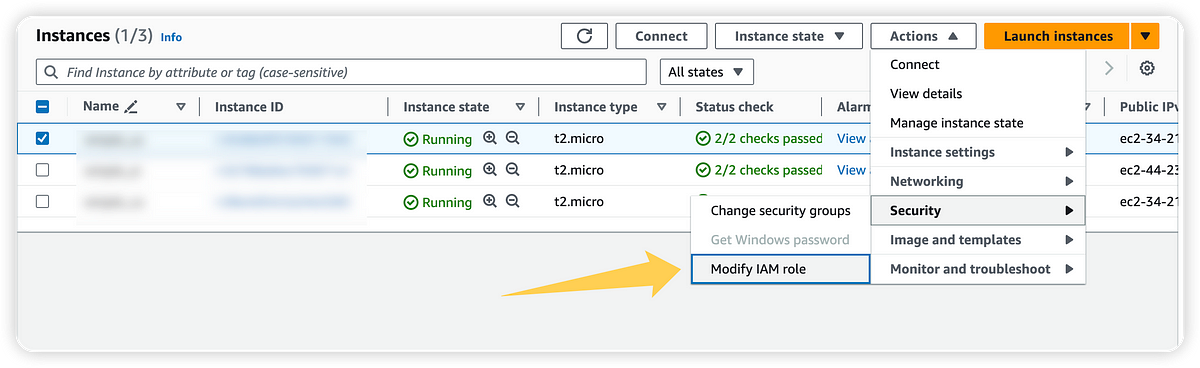Click the Connect button in toolbar
Screen dimensions: 1200x368
(661, 36)
